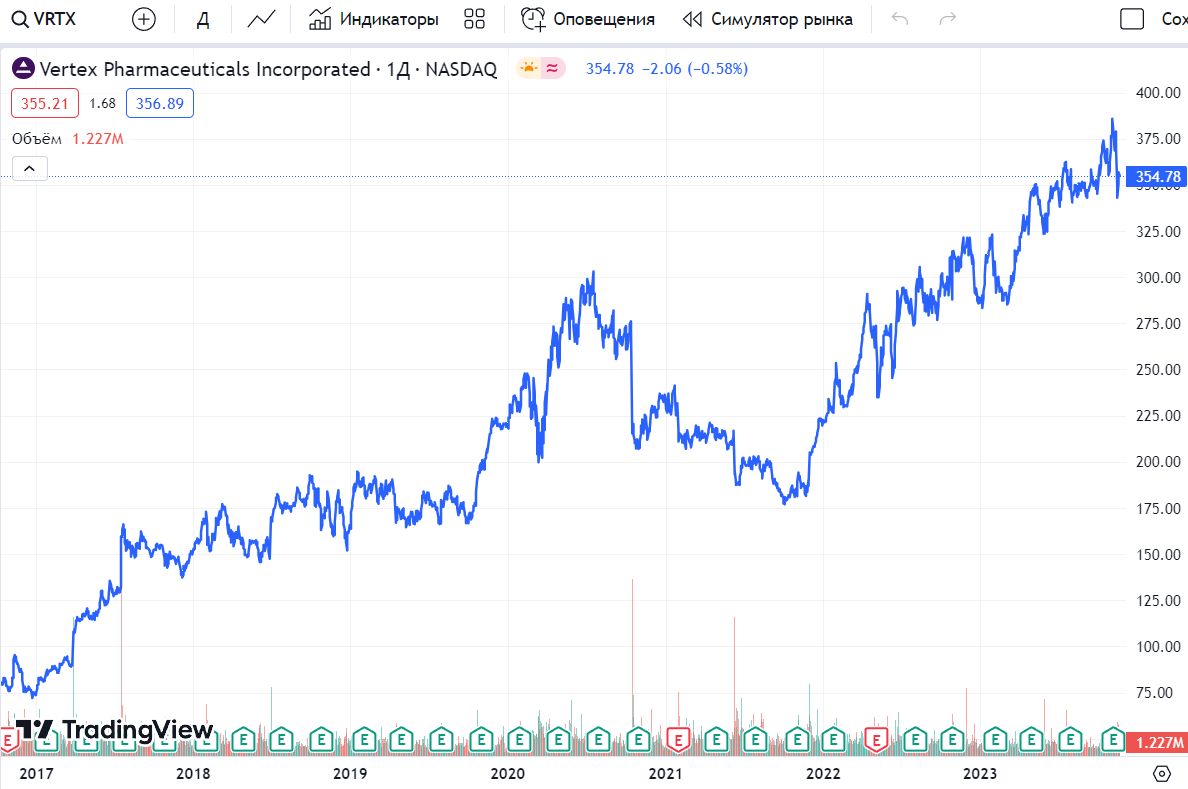This screenshot has width=1188, height=789.
Task: Click the Vertex Pharmaceuticals company logo
Action: pos(23,68)
